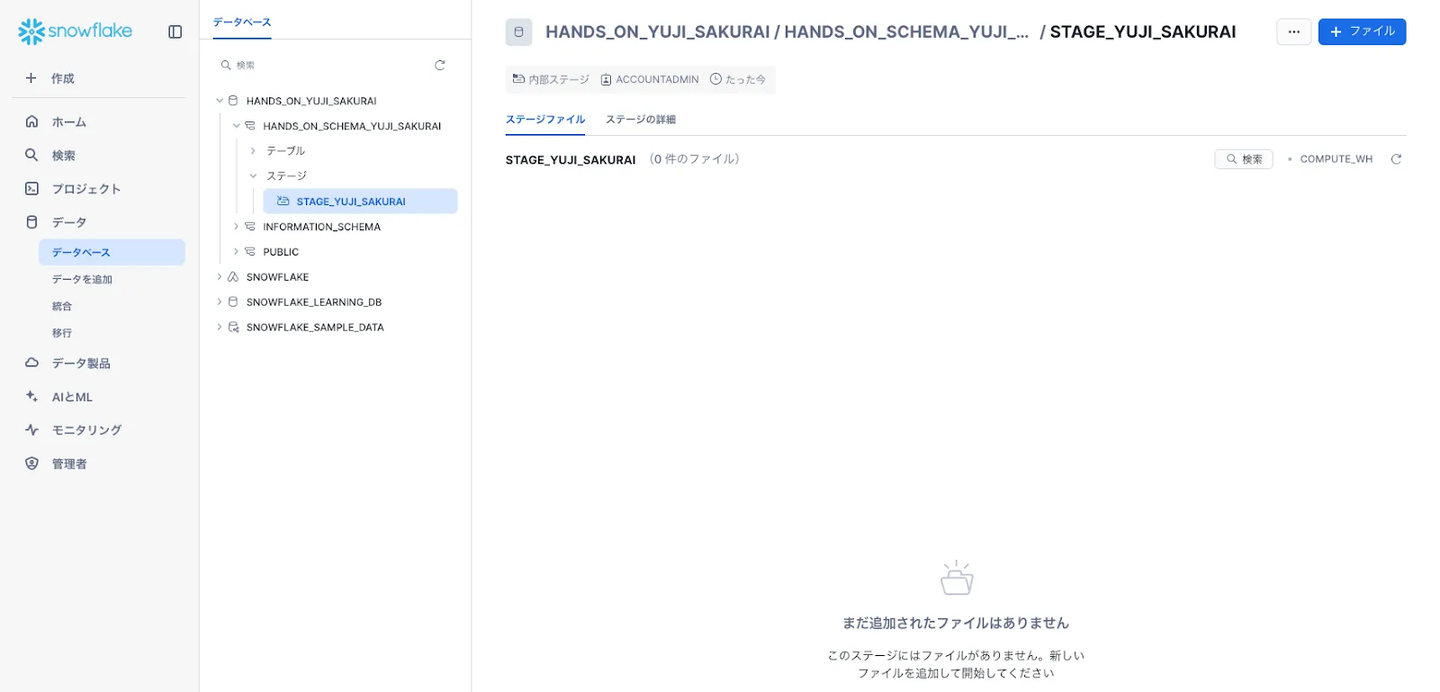Collapse the HANDS_ON_SCHEMA_YUJI_SAKURAI schema node
The width and height of the screenshot is (1440, 692).
(x=236, y=126)
